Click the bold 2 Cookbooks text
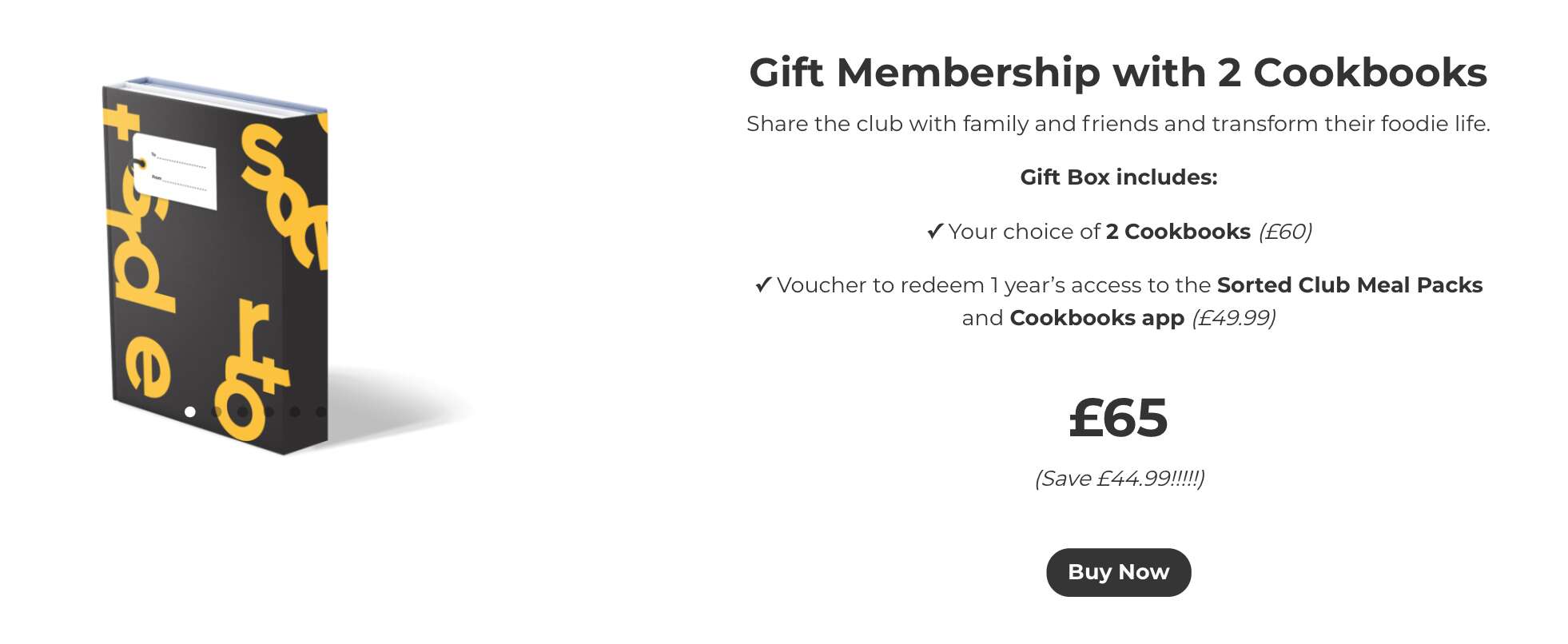This screenshot has height=644, width=1568. [1178, 232]
